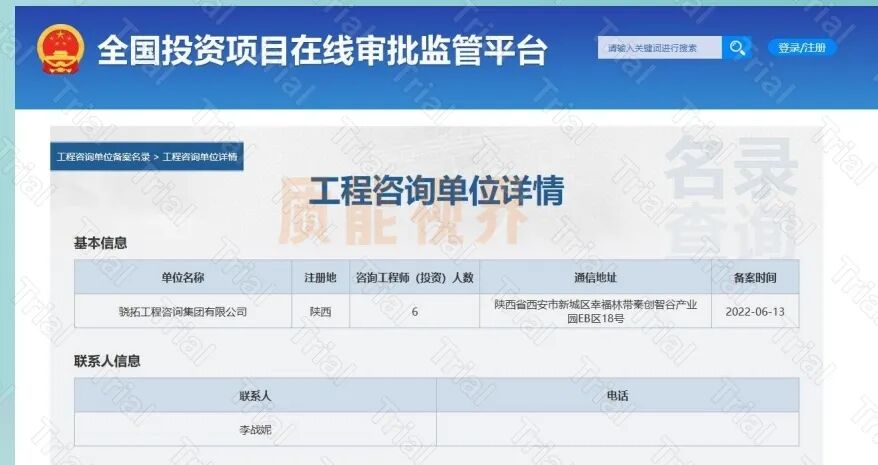Go to 工程咨询单位备案名录 breadcrumb
This screenshot has width=878, height=465.
point(103,157)
